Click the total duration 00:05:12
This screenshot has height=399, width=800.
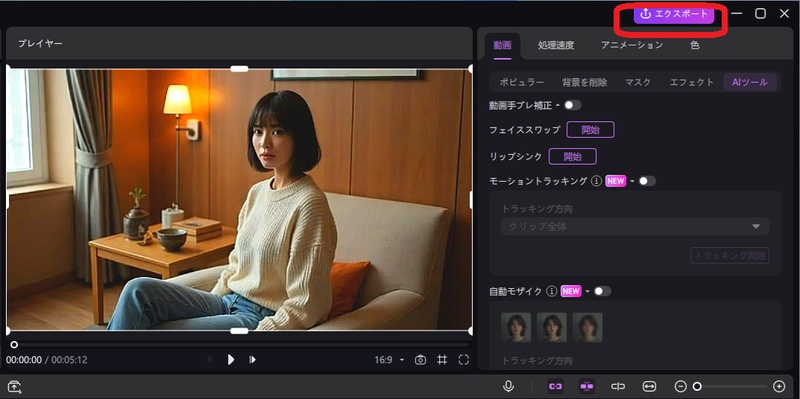tap(69, 360)
